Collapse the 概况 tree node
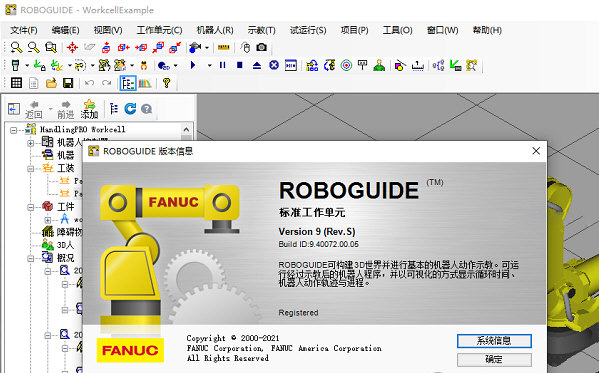 click(x=31, y=258)
